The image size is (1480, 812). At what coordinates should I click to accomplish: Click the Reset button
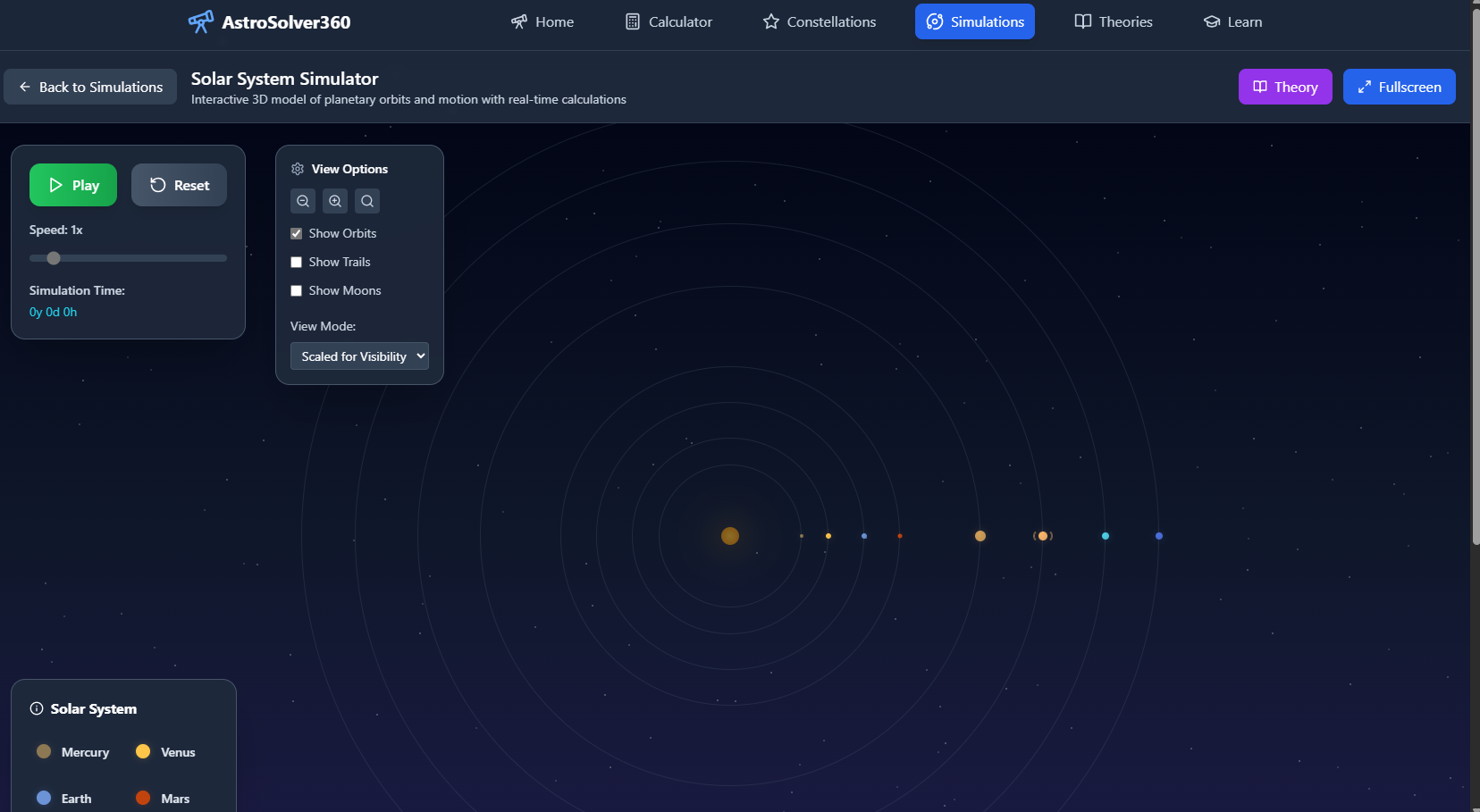[179, 185]
